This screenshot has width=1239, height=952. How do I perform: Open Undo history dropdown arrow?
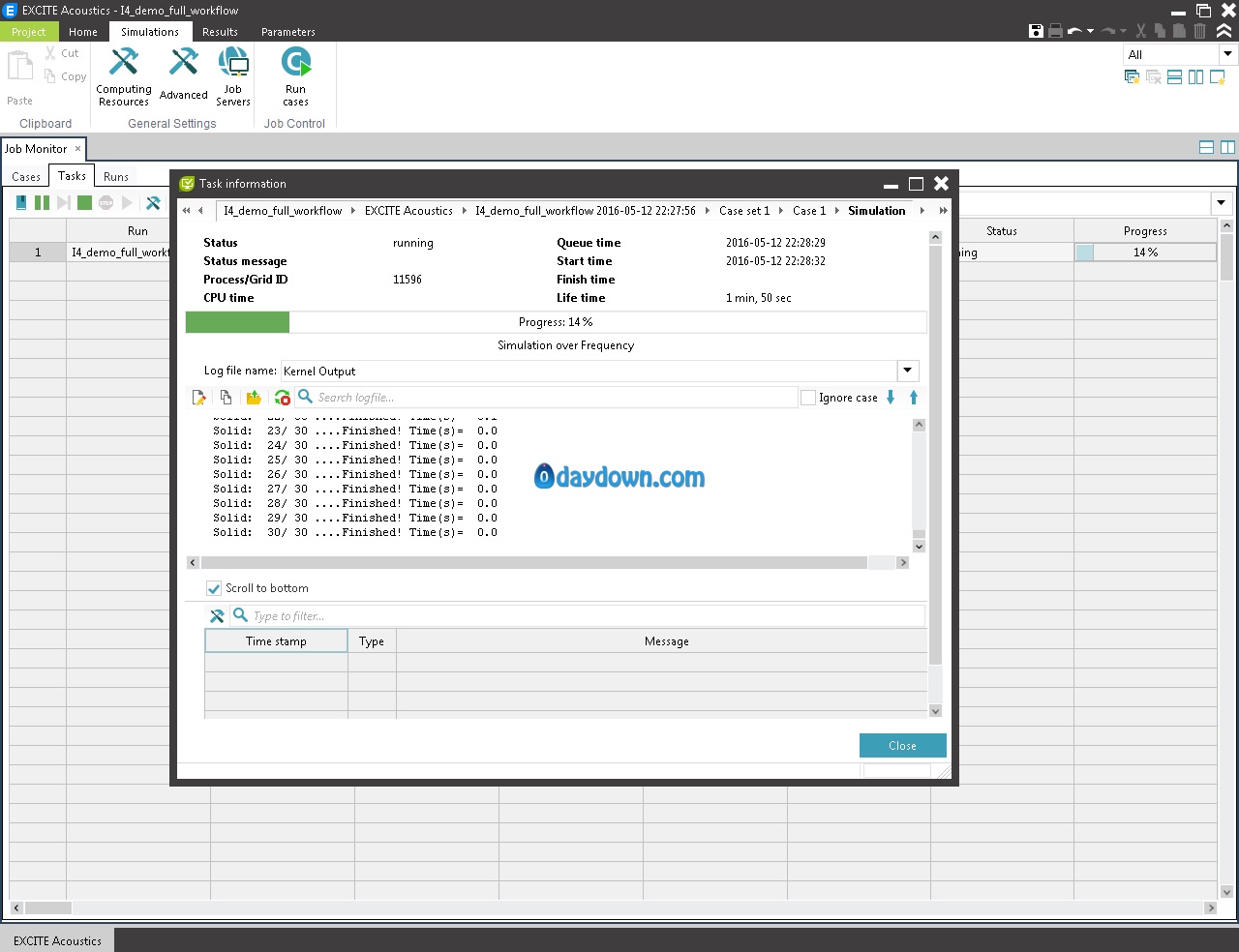point(1091,31)
